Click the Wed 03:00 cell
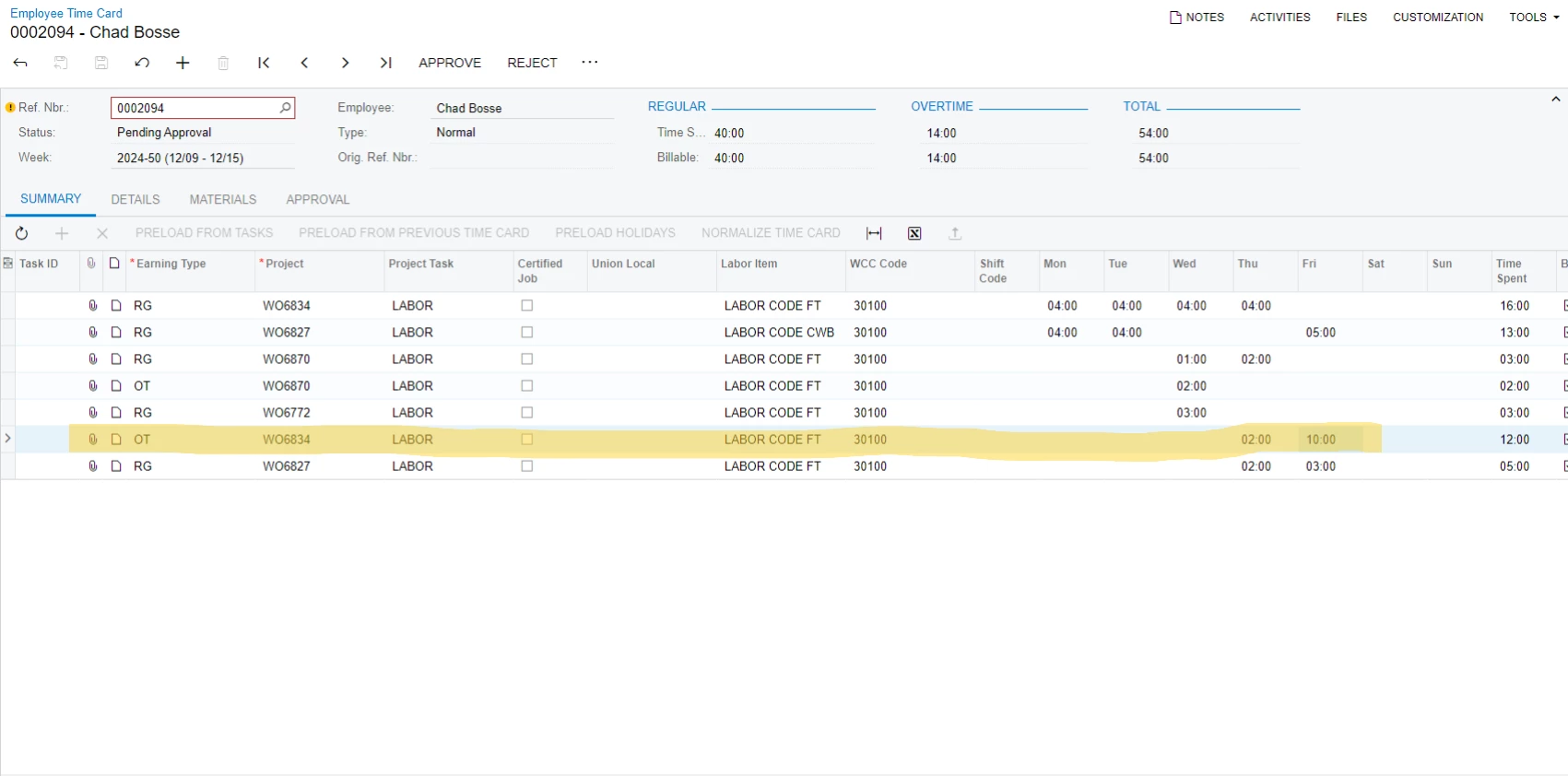1568x776 pixels. tap(1201, 412)
